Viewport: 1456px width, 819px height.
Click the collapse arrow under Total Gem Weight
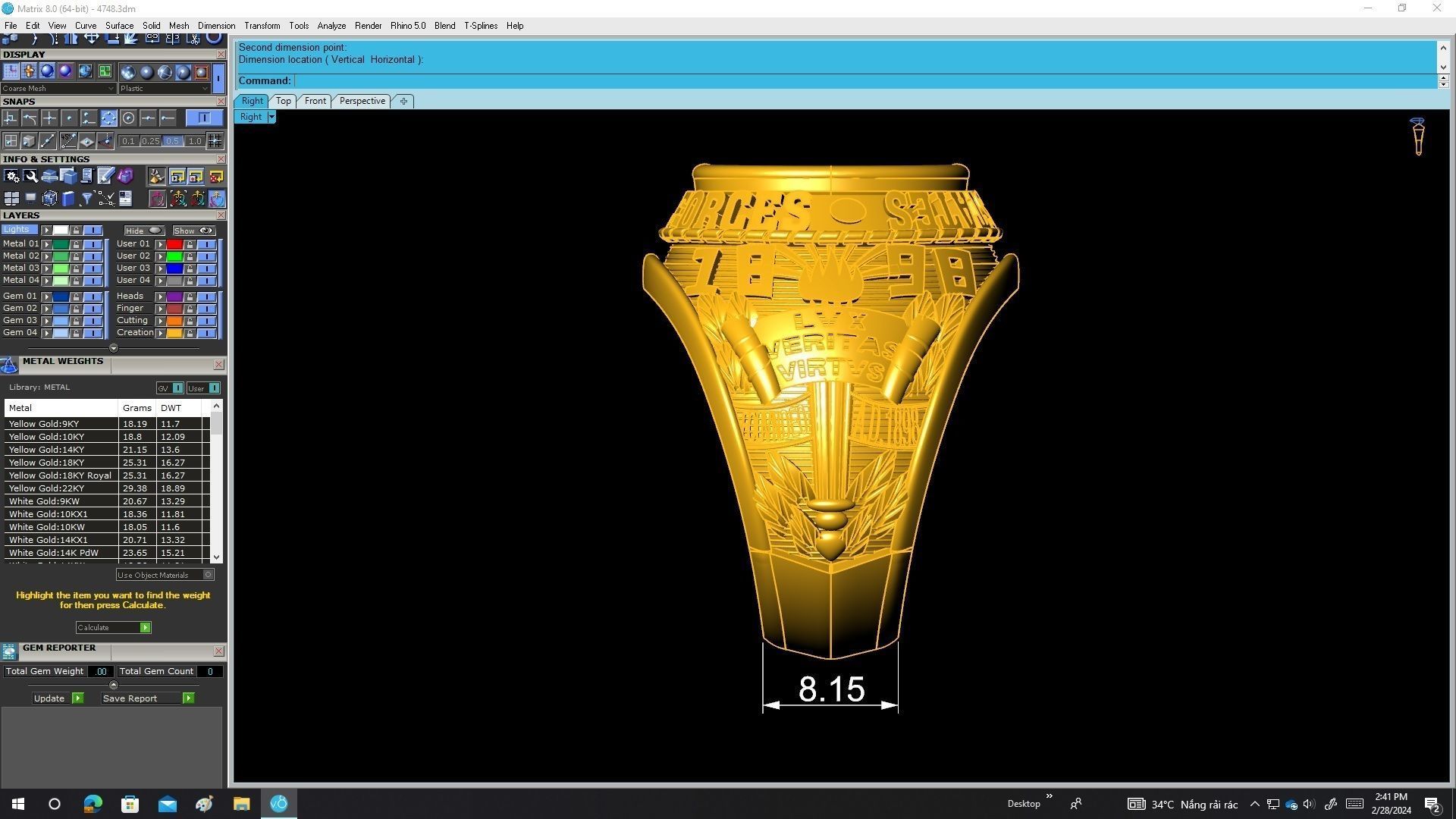pyautogui.click(x=114, y=685)
